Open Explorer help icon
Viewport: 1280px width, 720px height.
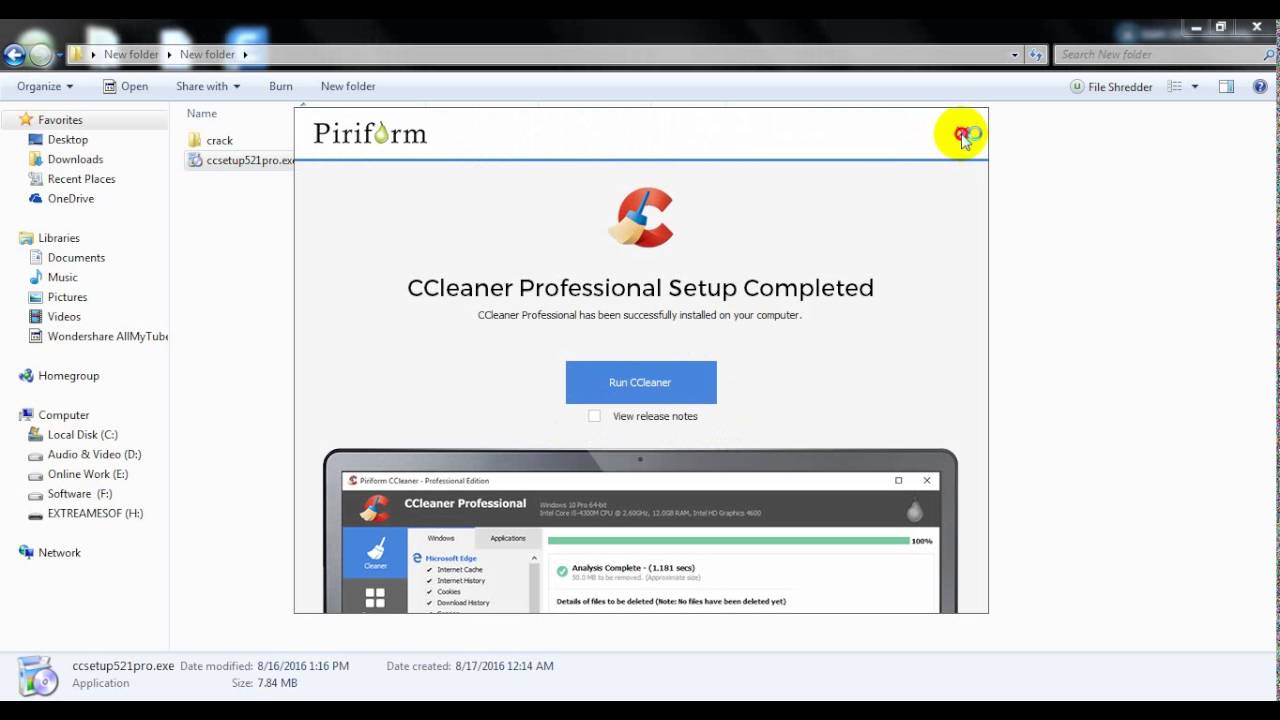1261,87
